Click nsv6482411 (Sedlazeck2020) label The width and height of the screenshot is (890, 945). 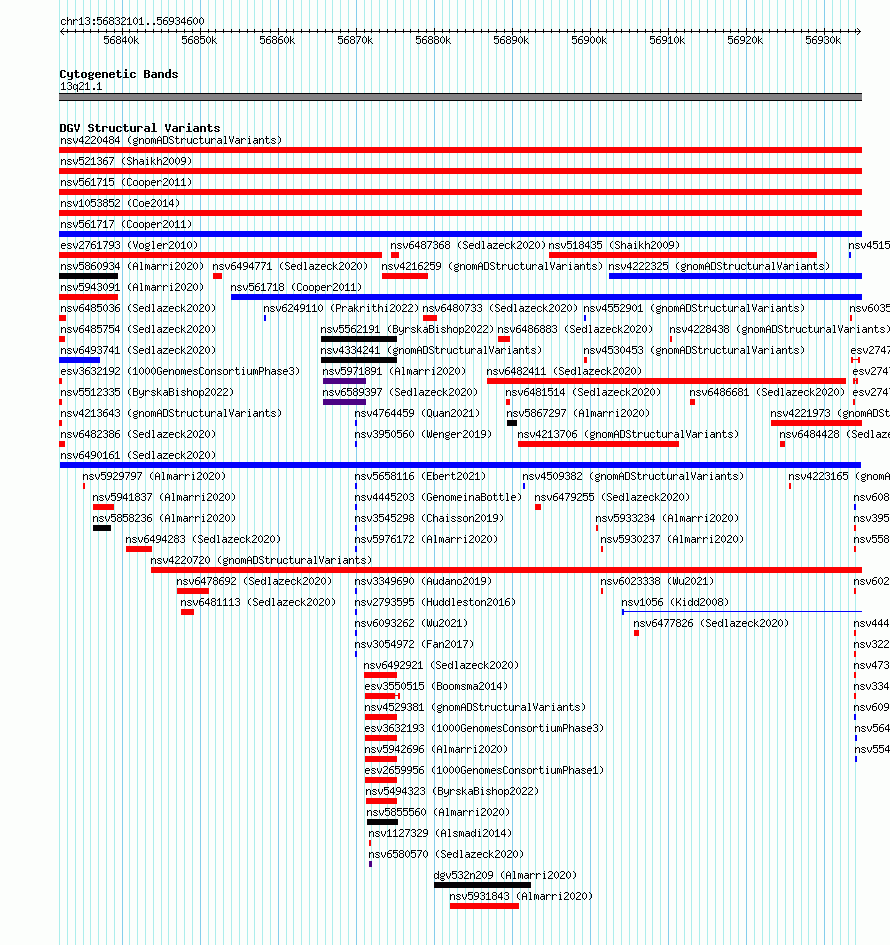pyautogui.click(x=564, y=372)
